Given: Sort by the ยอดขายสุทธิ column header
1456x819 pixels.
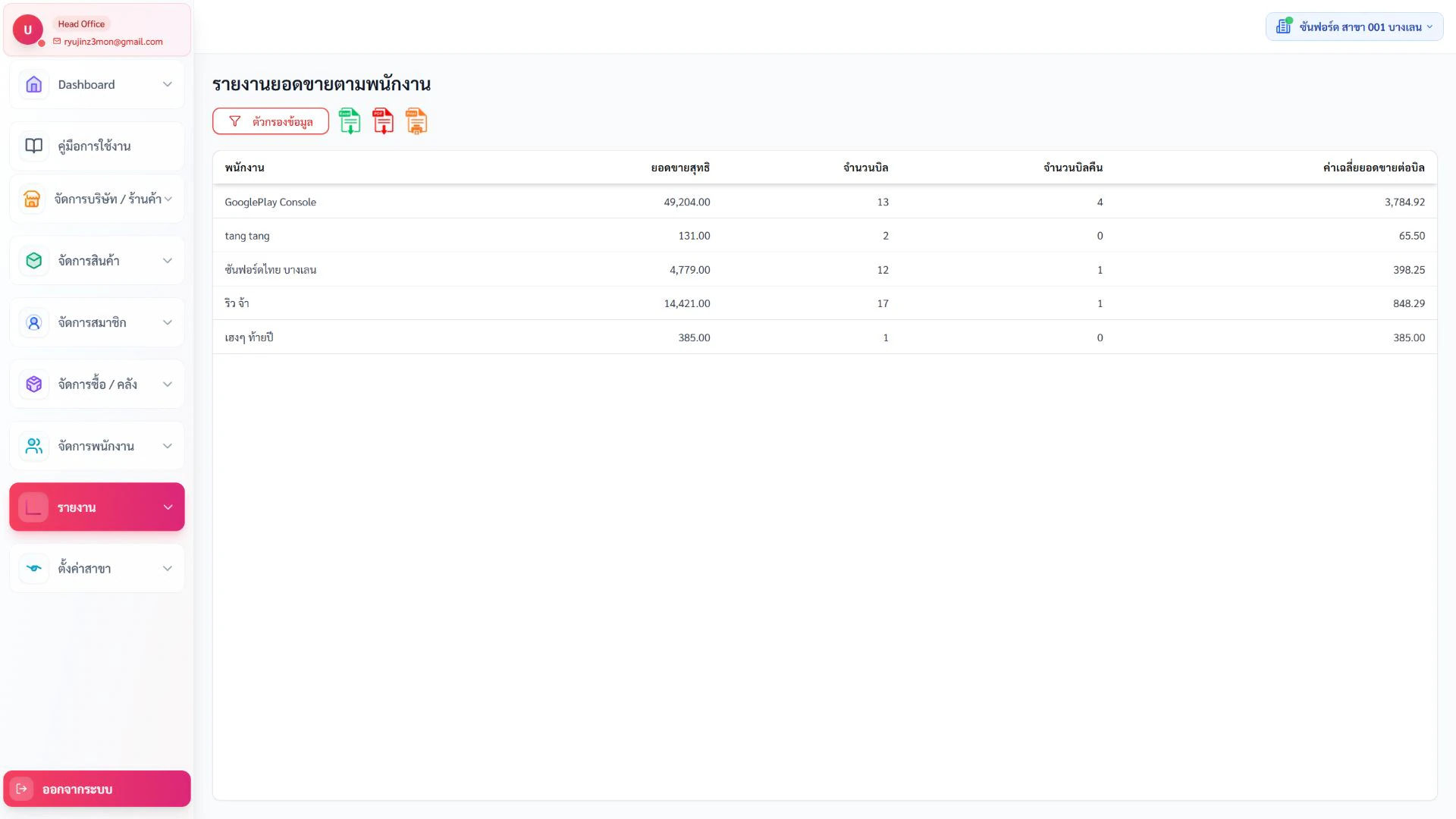Looking at the screenshot, I should (680, 168).
